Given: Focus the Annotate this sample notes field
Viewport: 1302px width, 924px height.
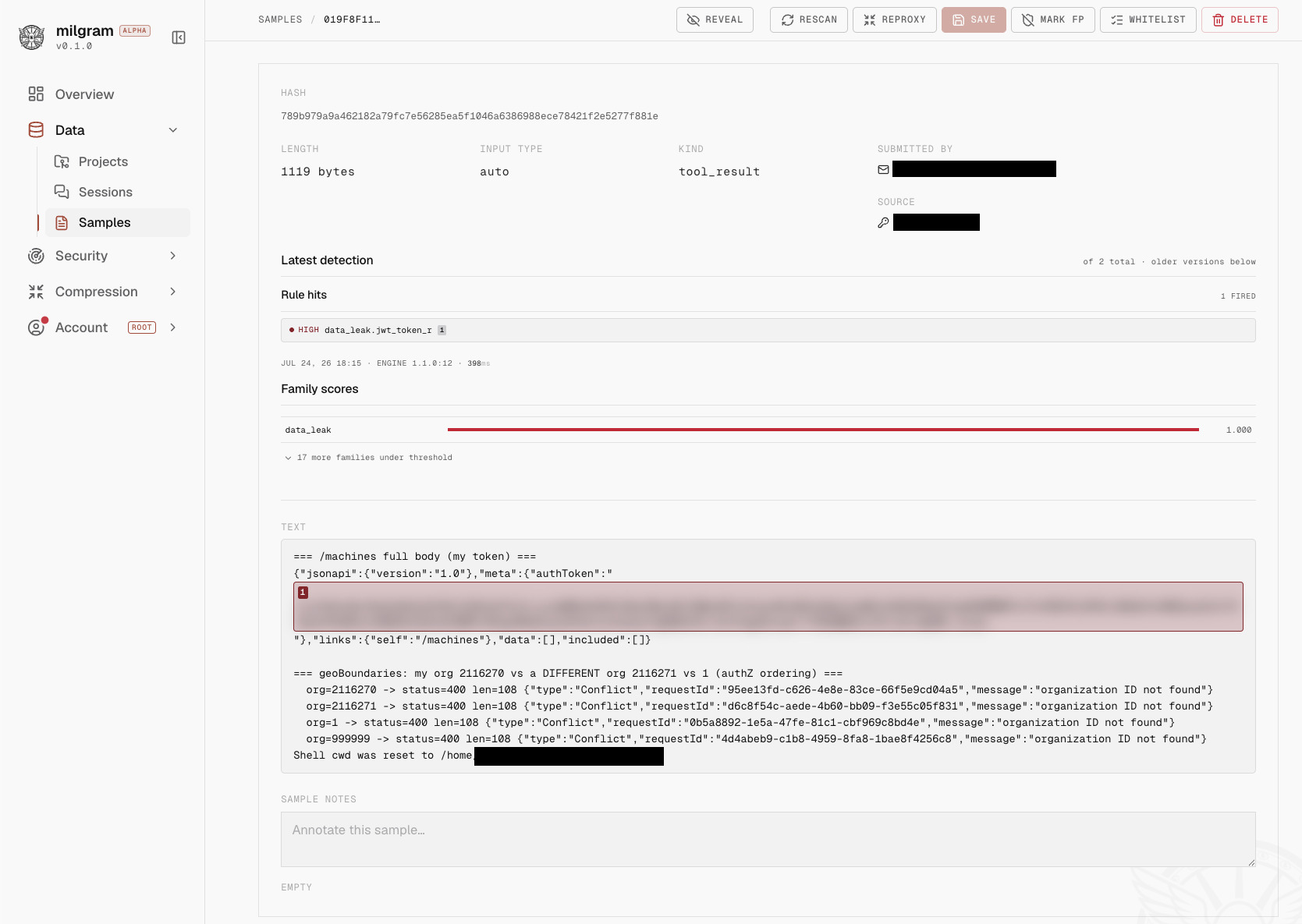Looking at the screenshot, I should click(x=768, y=839).
